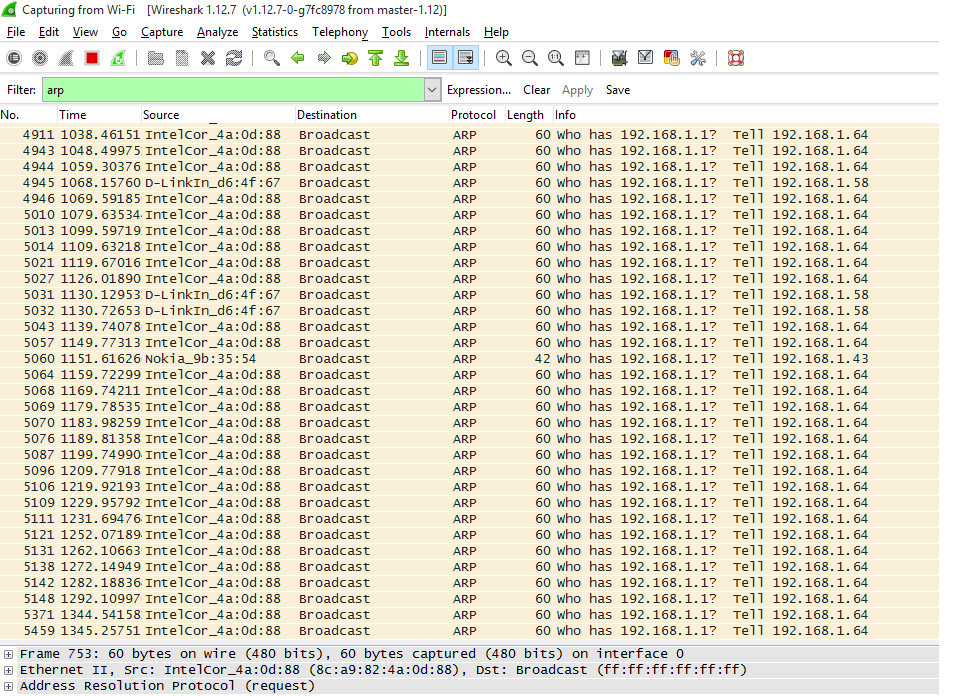Reset zoom to 100% icon
960x696 pixels.
tap(556, 58)
